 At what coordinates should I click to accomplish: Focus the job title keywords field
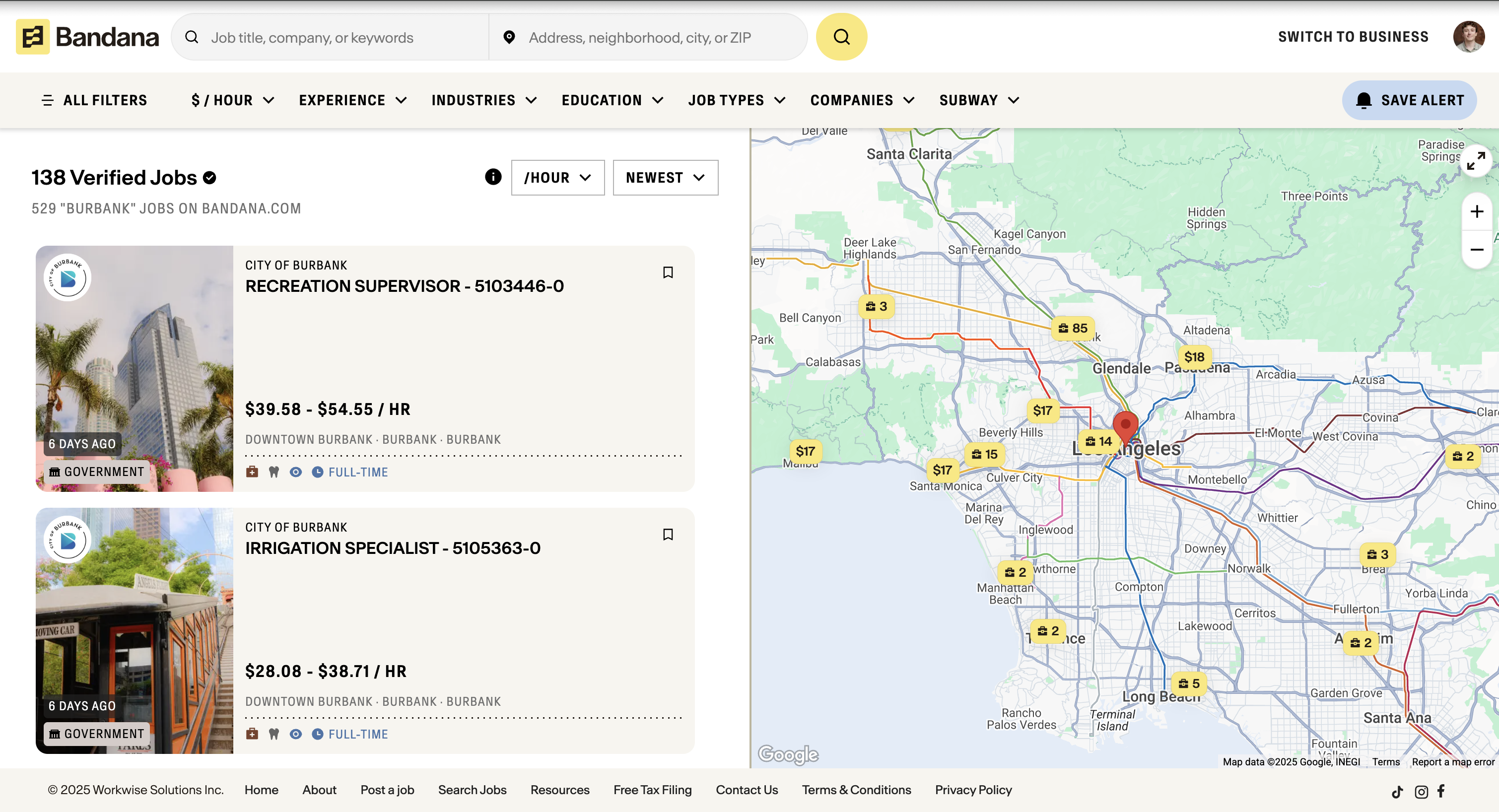pos(343,37)
